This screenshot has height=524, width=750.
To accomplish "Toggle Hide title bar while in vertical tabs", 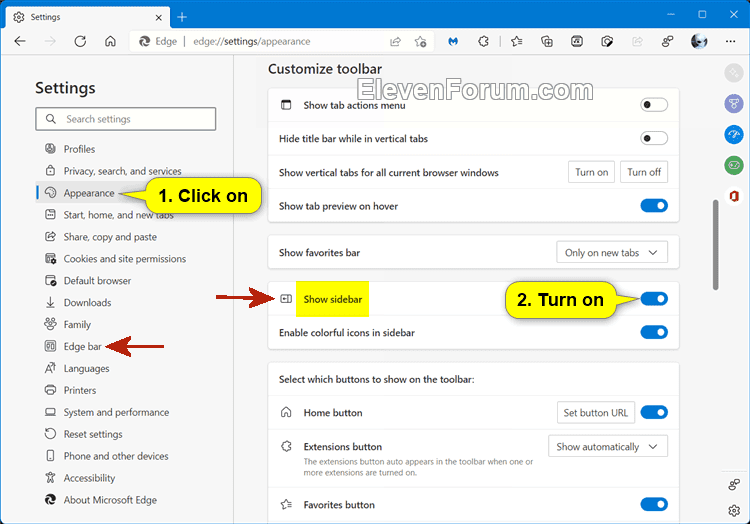I will click(654, 138).
